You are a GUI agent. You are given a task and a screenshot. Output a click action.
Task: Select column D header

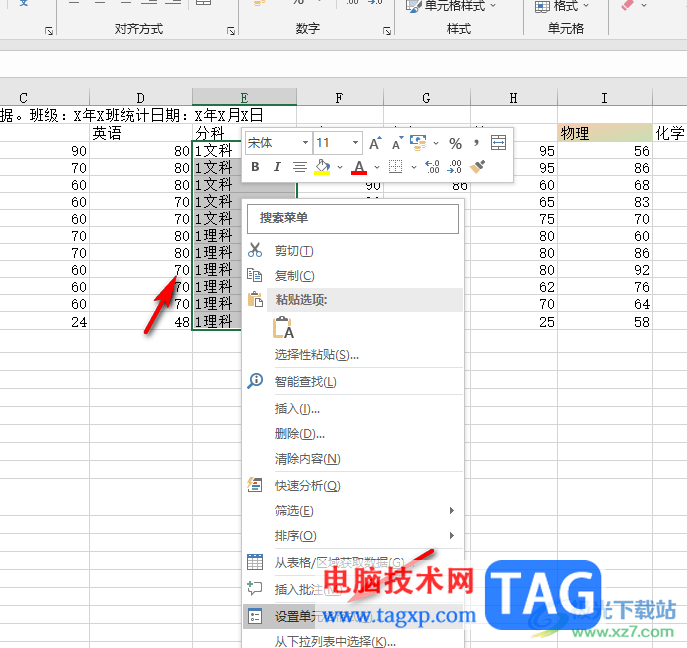pos(141,97)
